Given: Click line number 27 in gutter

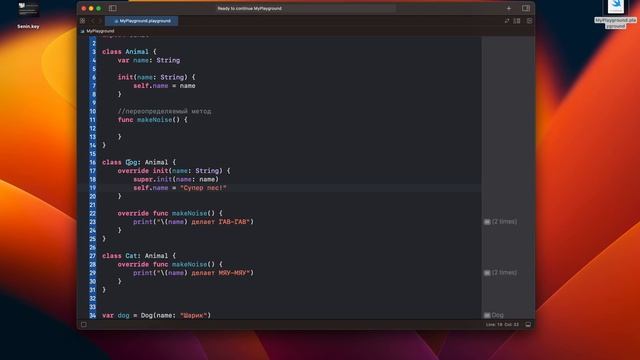Looking at the screenshot, I should tap(93, 256).
